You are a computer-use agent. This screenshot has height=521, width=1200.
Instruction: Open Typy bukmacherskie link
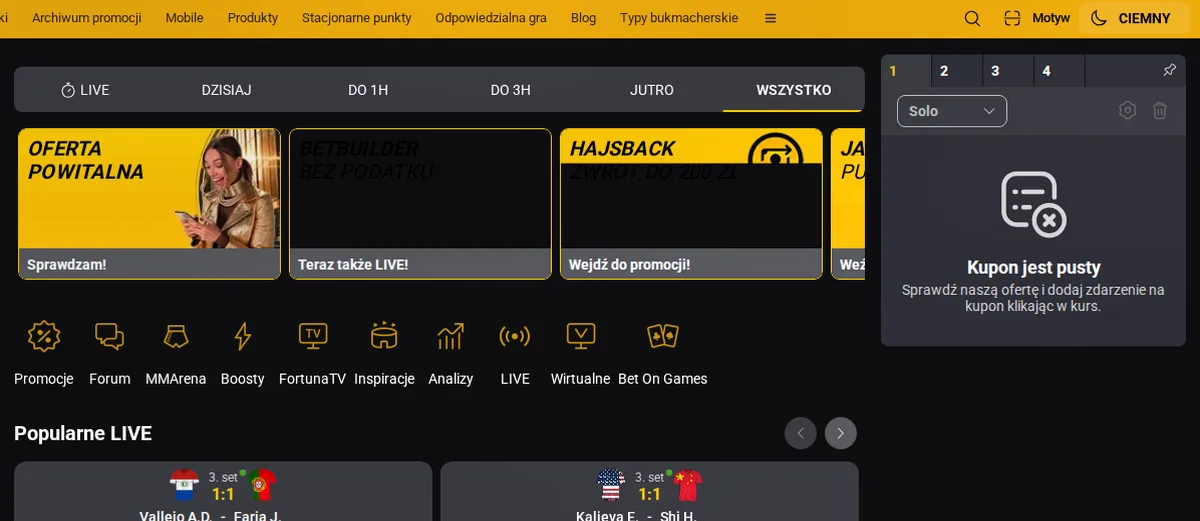coord(679,18)
